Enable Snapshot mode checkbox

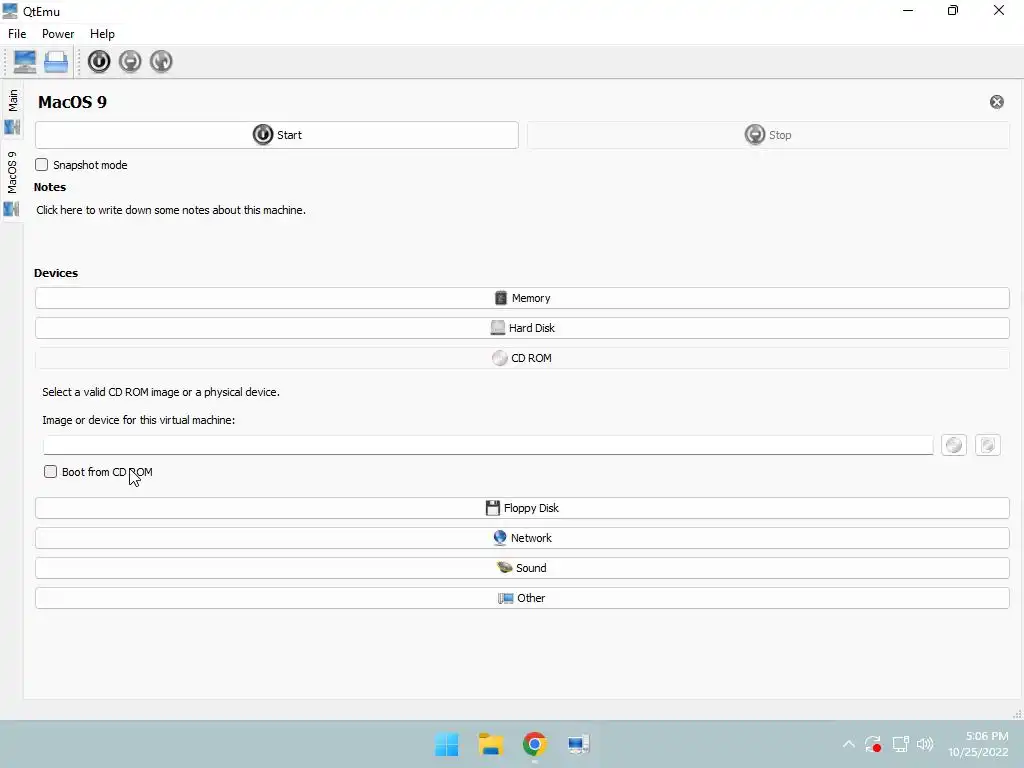pyautogui.click(x=42, y=165)
